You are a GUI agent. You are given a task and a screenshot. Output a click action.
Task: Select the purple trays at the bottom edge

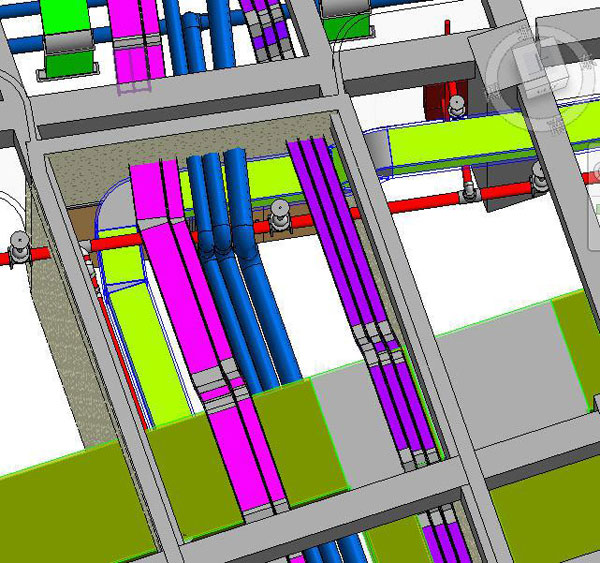[x=438, y=540]
